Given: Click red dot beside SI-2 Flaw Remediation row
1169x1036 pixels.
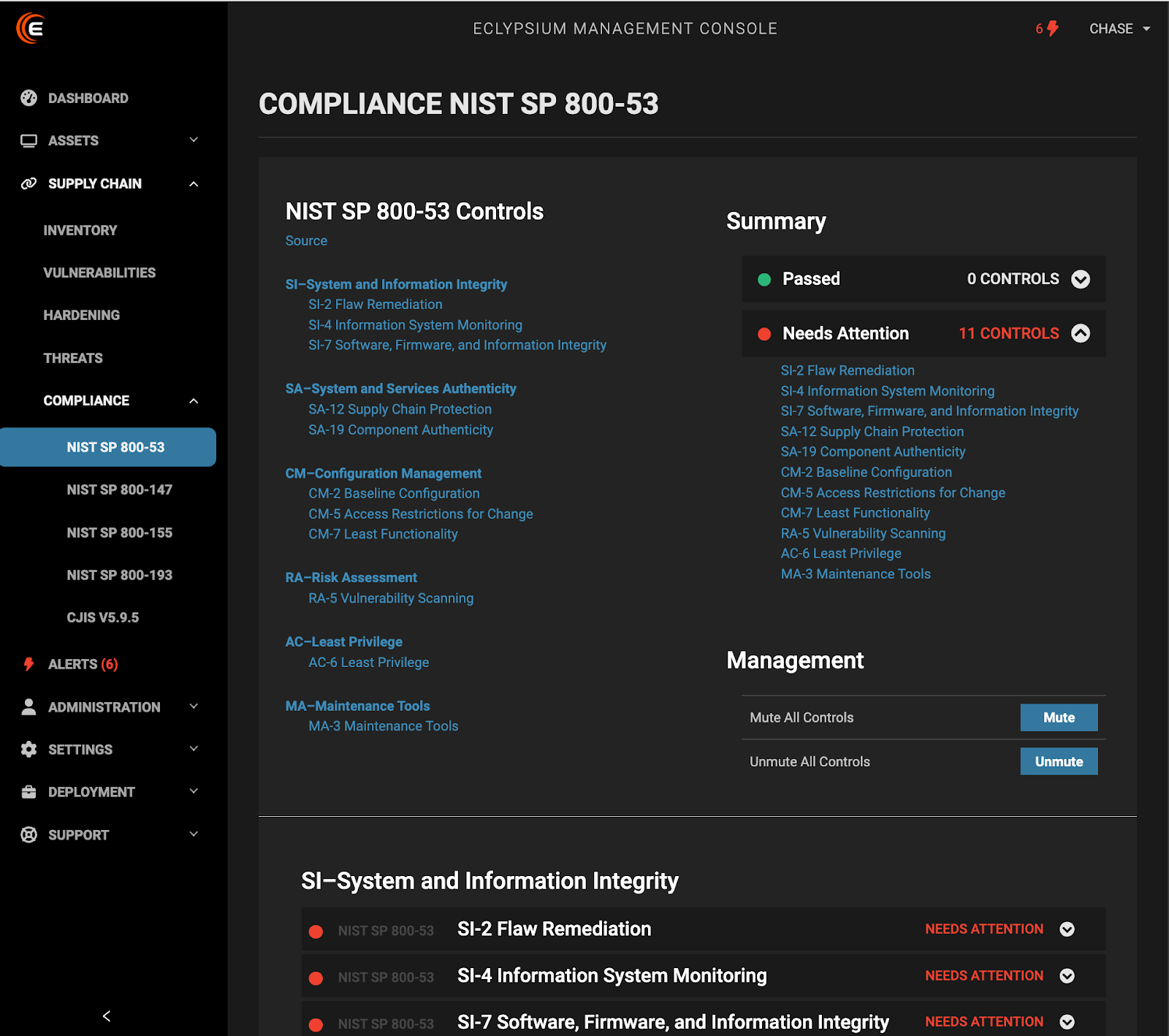Looking at the screenshot, I should (x=316, y=931).
